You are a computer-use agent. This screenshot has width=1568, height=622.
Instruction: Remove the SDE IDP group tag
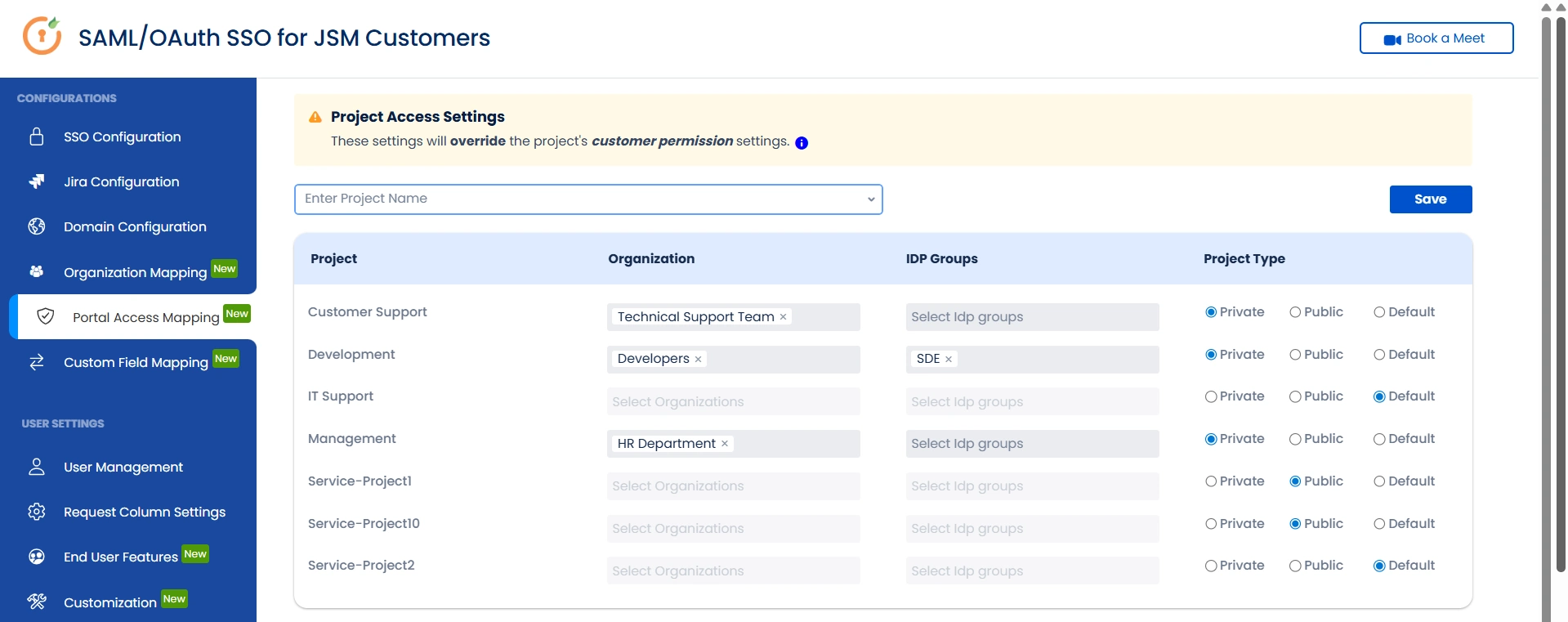[949, 359]
